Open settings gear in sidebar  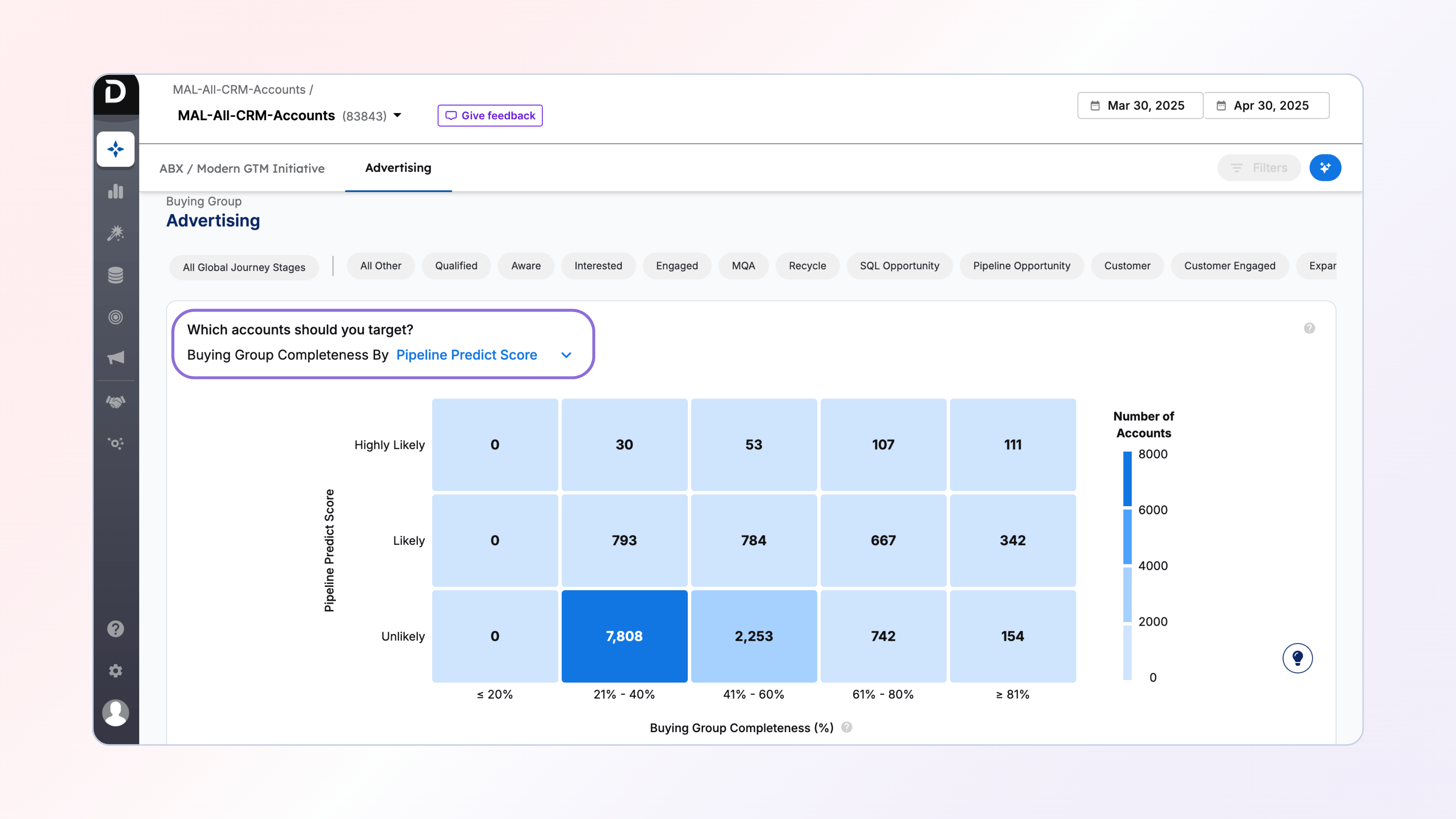tap(115, 671)
